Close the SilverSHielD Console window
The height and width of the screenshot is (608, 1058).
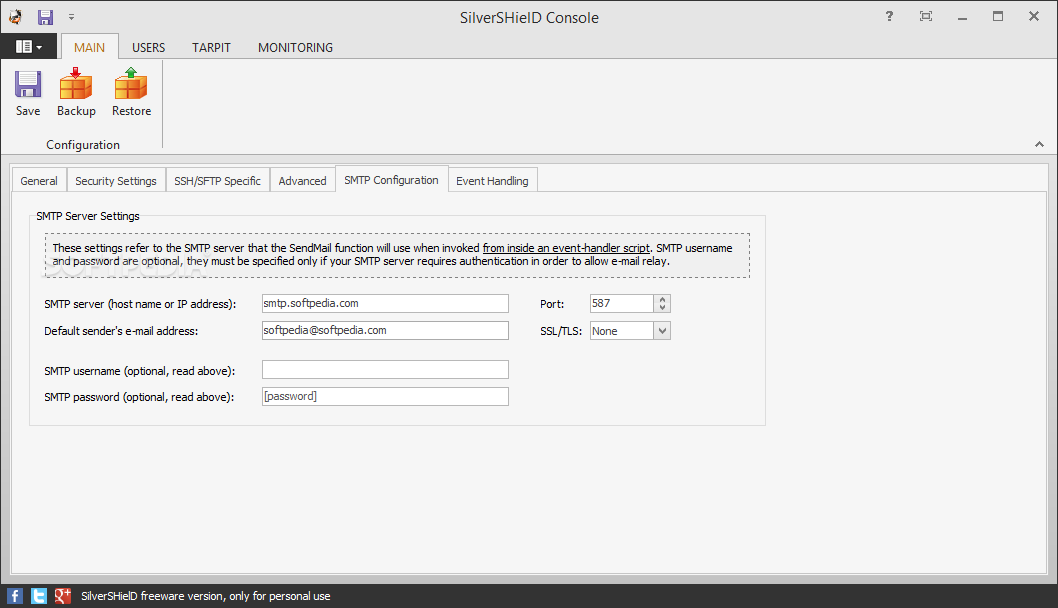coord(1034,16)
